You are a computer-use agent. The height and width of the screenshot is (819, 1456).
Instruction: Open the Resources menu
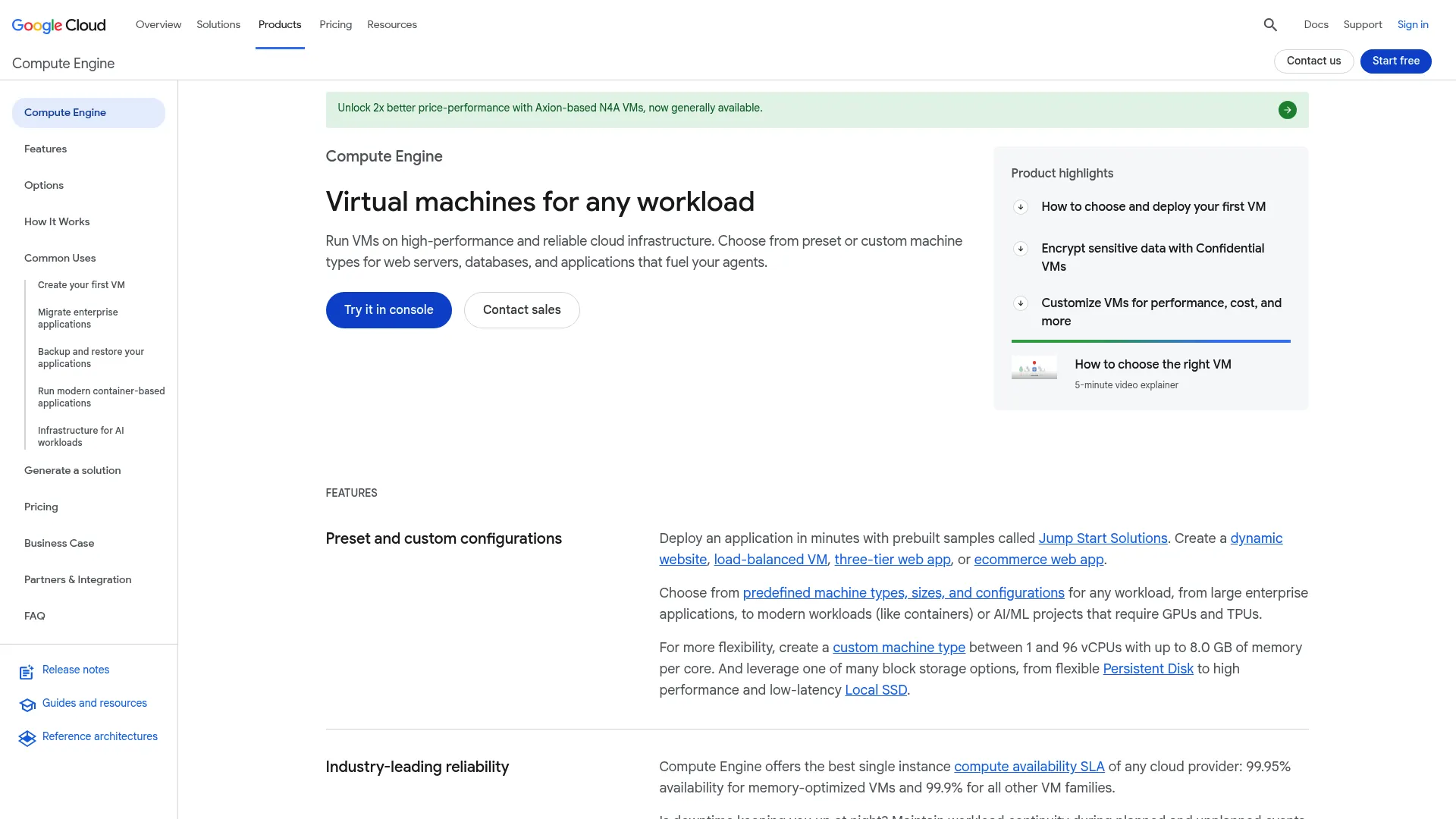tap(392, 25)
